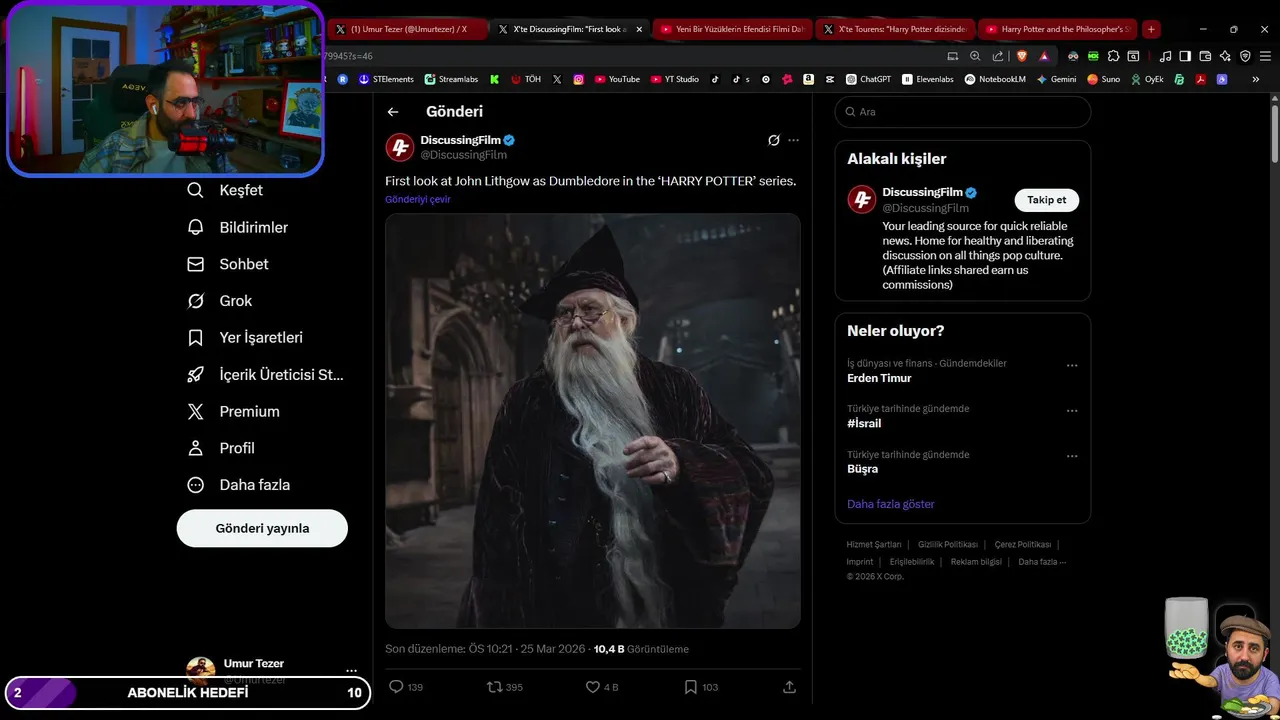Open Bildirimler notifications in sidebar

point(238,227)
